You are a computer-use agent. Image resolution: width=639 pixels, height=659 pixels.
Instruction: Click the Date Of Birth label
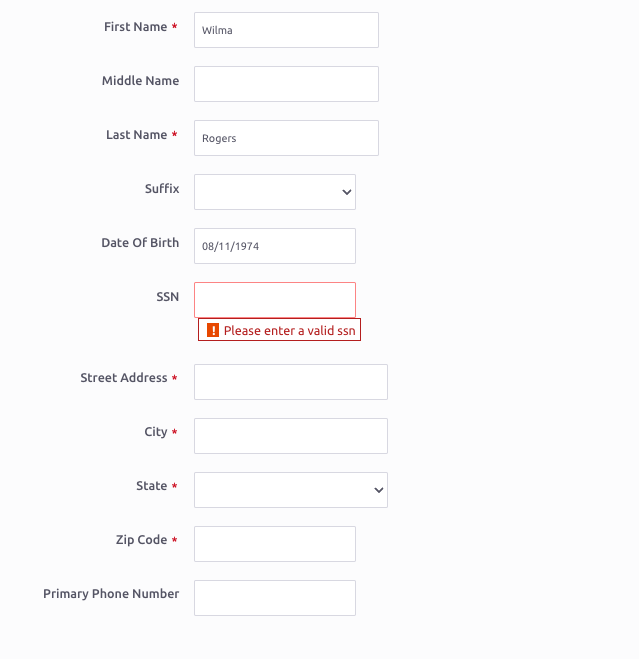point(140,243)
